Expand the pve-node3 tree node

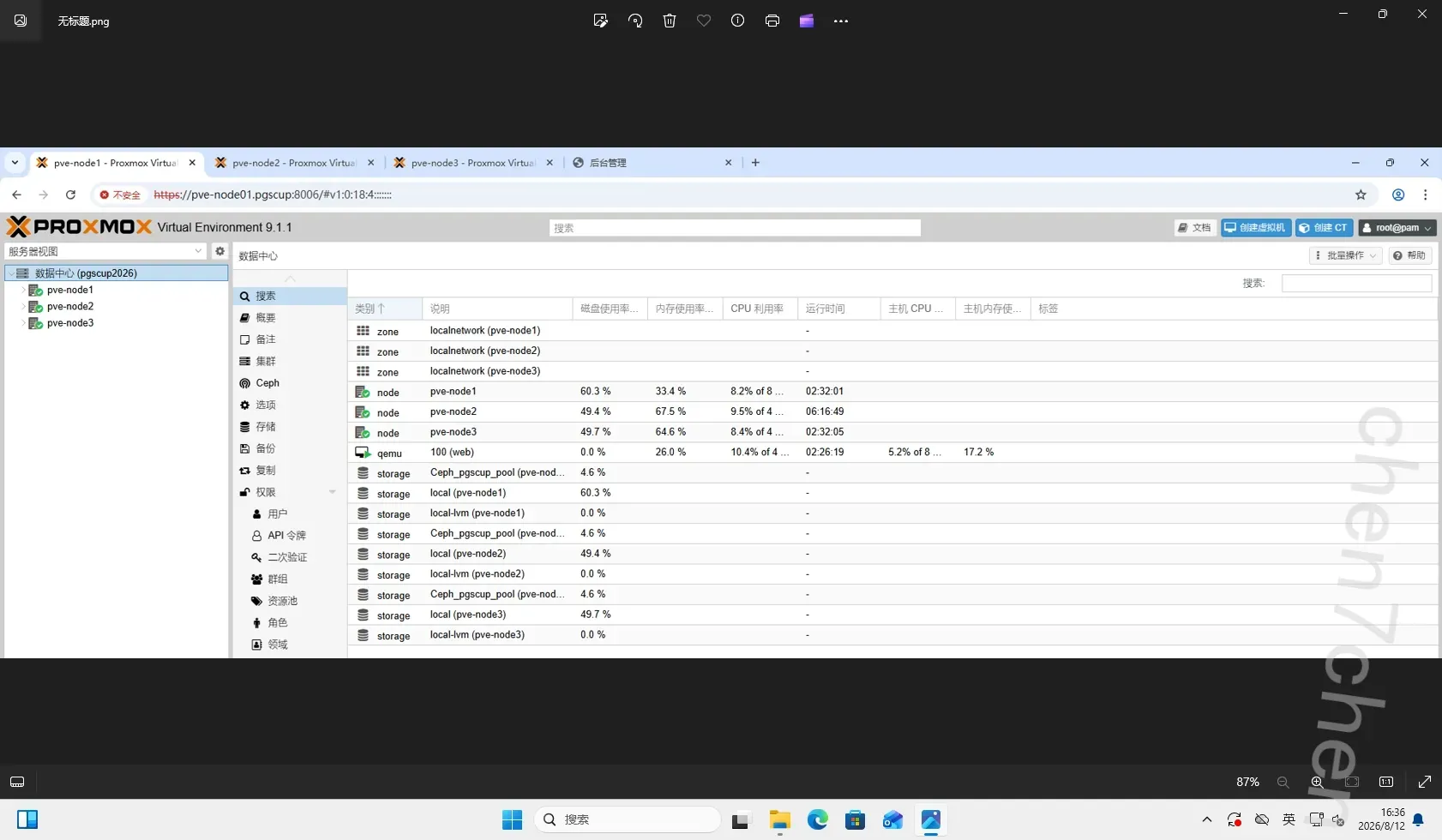[23, 323]
